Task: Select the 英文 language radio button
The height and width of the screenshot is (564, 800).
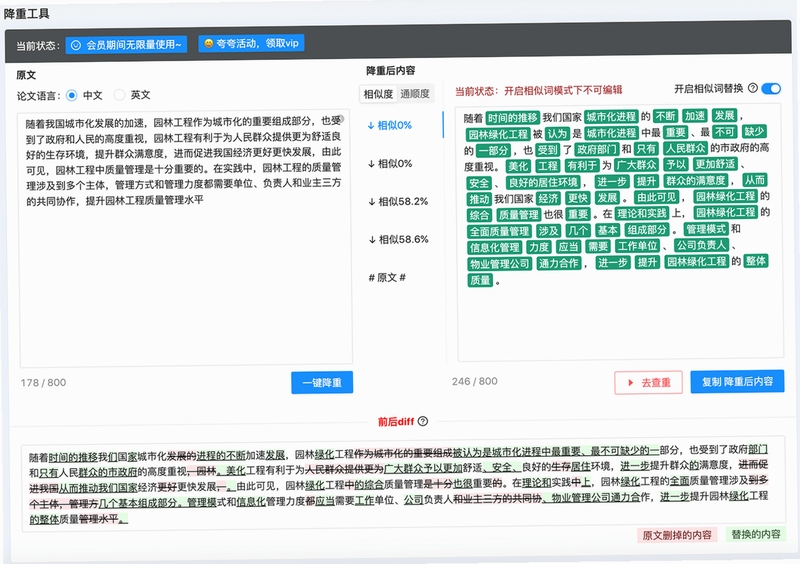Action: click(119, 95)
